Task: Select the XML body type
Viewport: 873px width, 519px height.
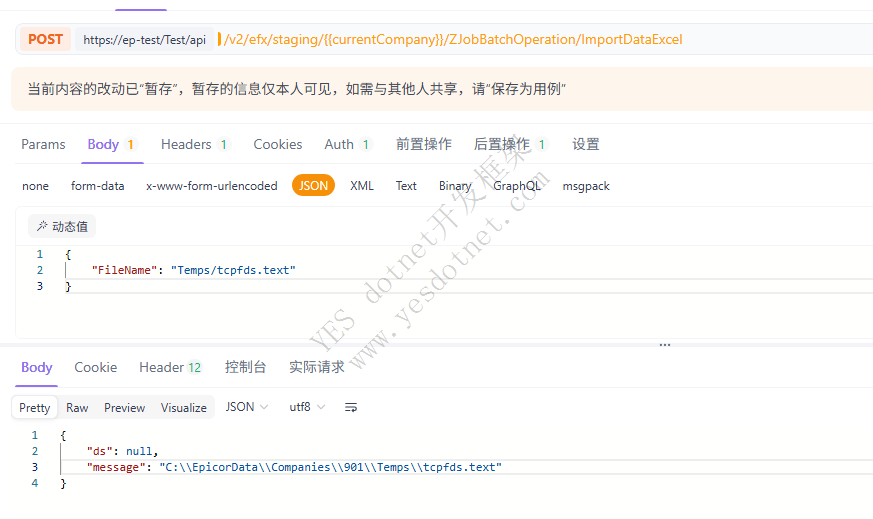Action: click(362, 186)
